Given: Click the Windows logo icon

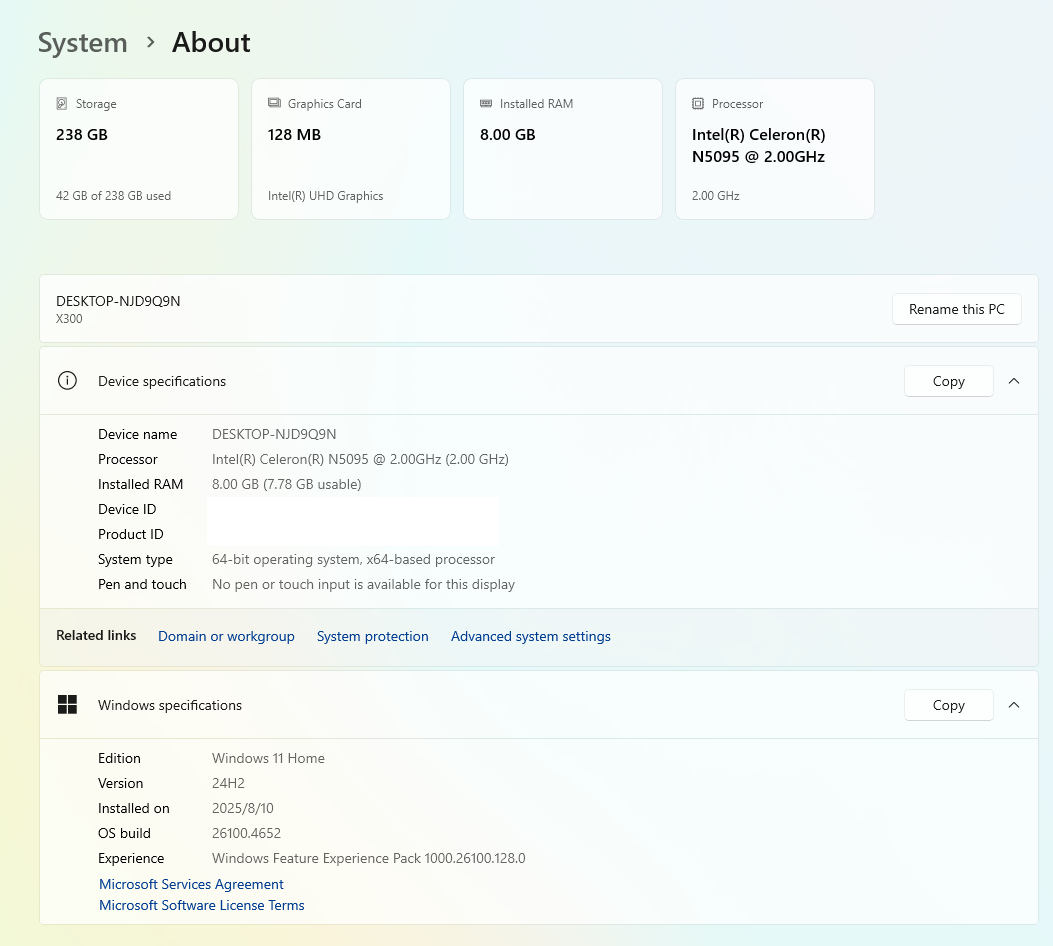Looking at the screenshot, I should [x=67, y=705].
